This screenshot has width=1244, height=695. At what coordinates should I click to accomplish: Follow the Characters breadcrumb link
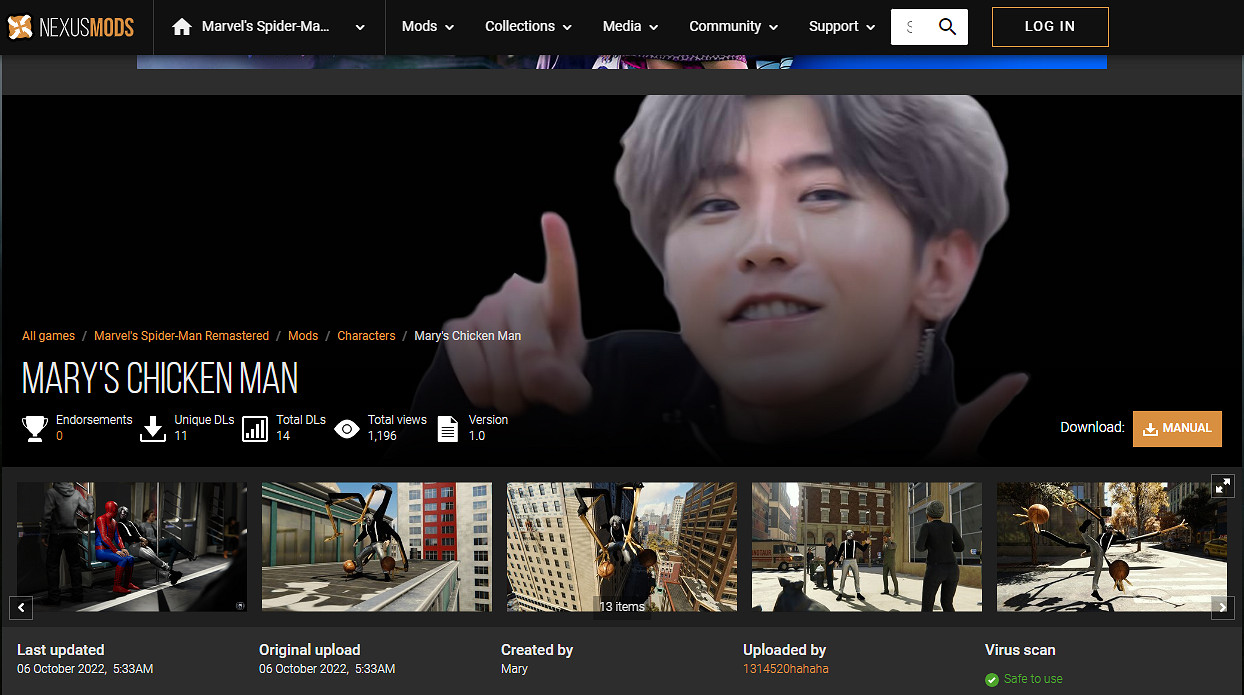coord(366,336)
